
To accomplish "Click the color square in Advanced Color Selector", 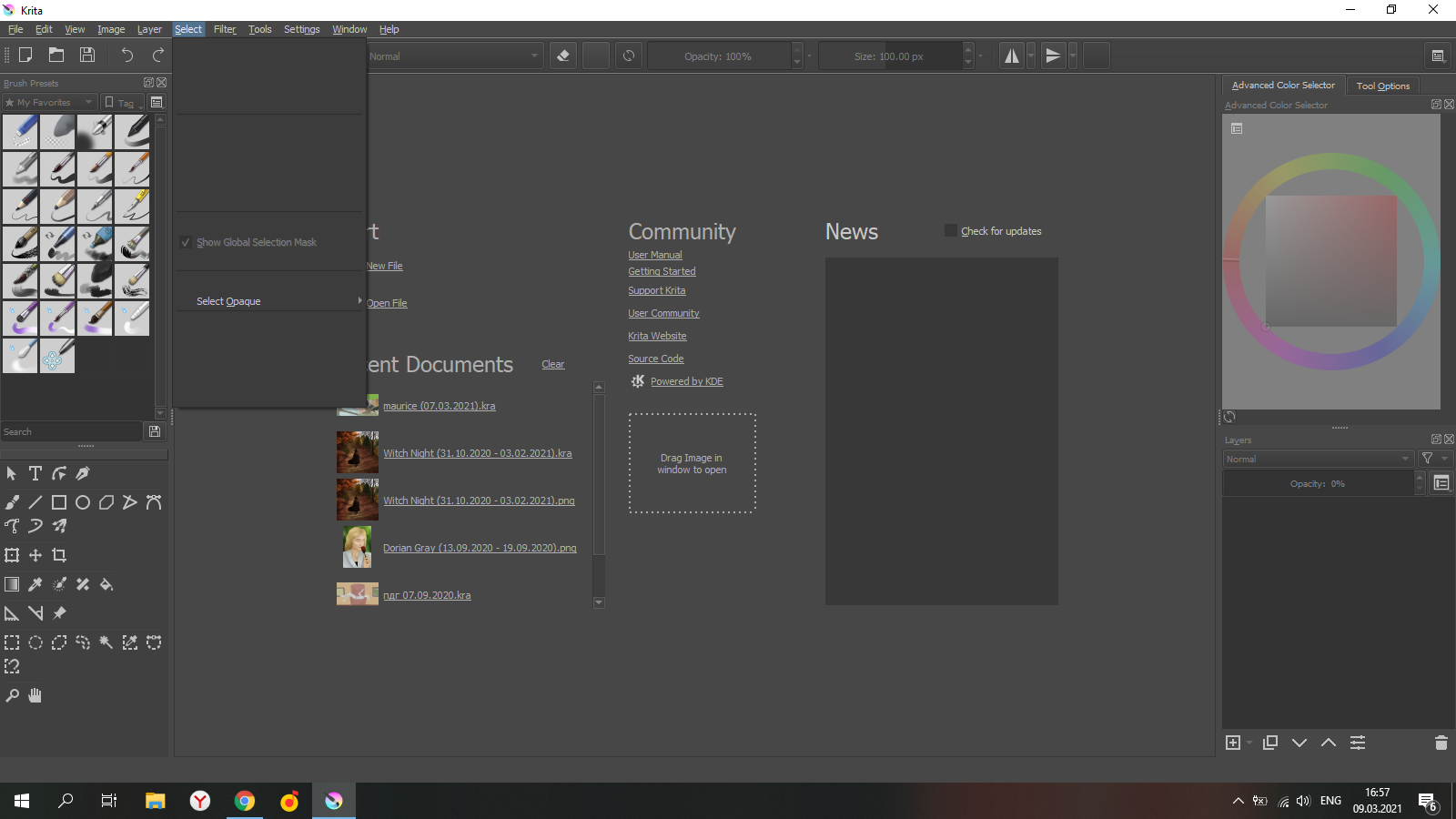I will point(1330,261).
